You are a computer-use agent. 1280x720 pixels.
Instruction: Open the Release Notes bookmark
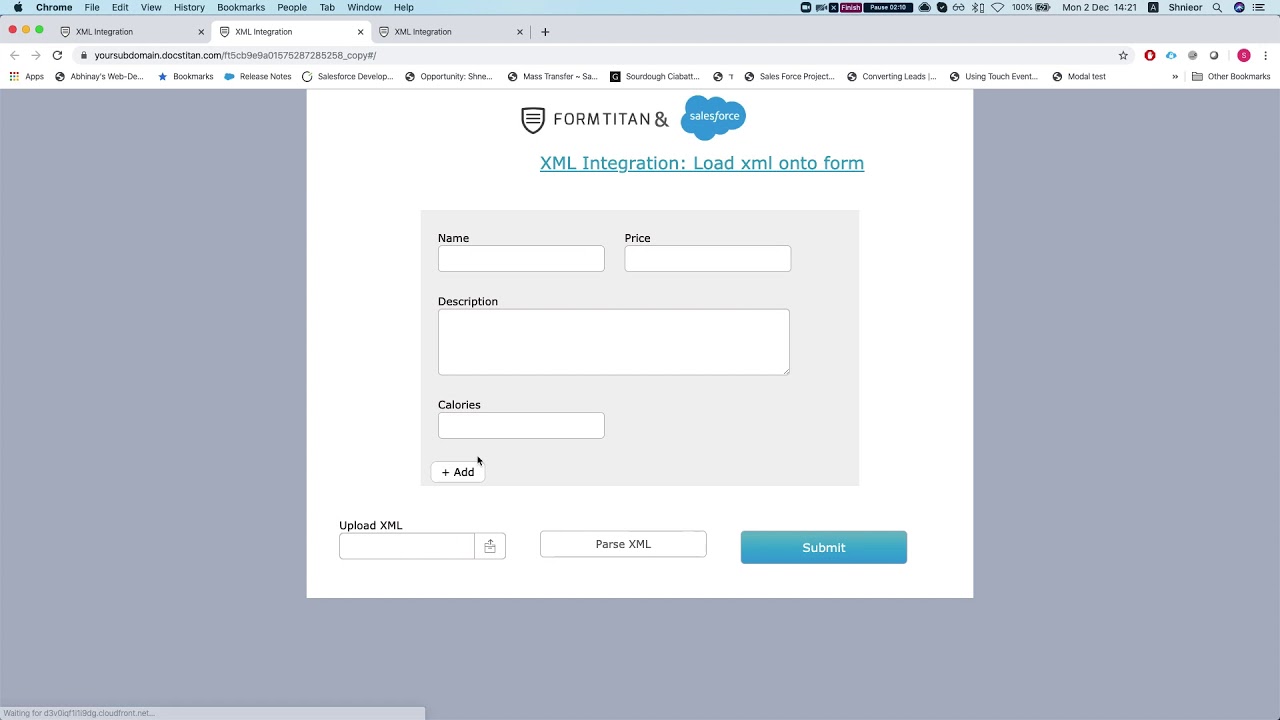[x=258, y=76]
